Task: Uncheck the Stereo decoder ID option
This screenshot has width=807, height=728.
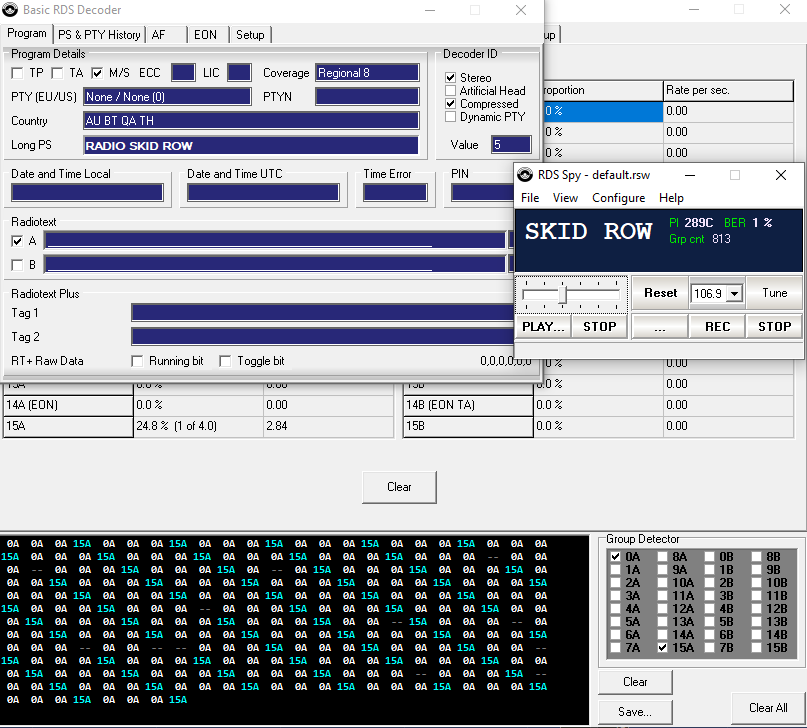Action: pyautogui.click(x=451, y=78)
